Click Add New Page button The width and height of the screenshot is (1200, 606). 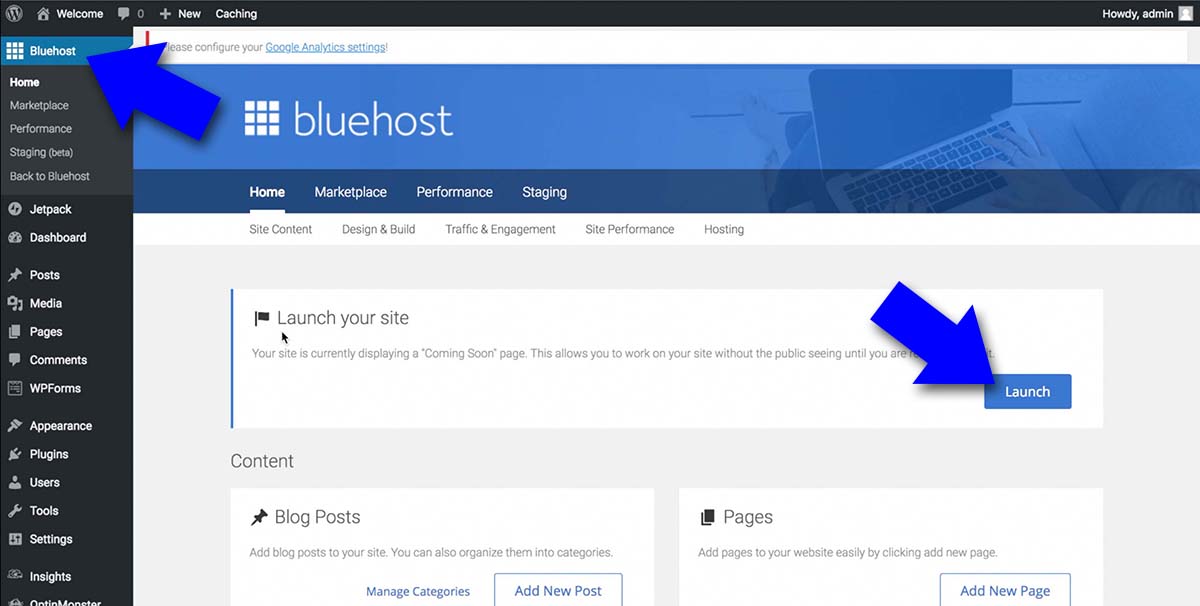coord(1005,590)
